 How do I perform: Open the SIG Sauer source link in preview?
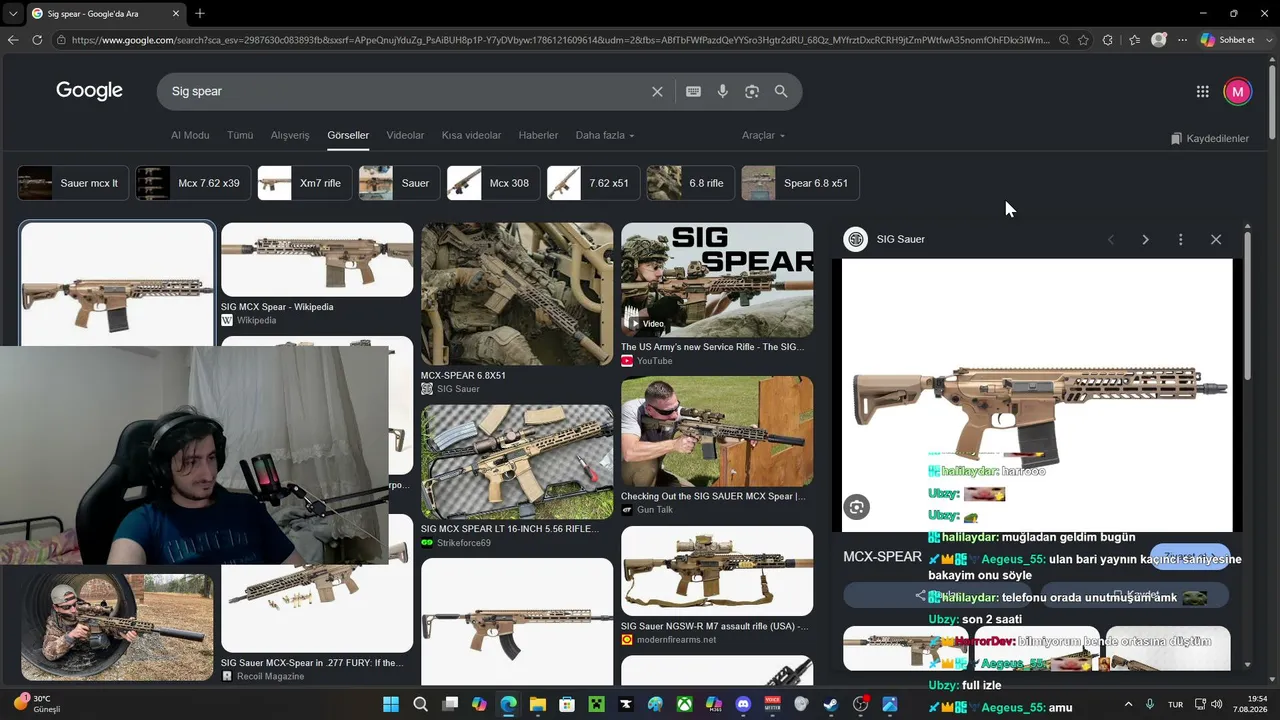885,240
